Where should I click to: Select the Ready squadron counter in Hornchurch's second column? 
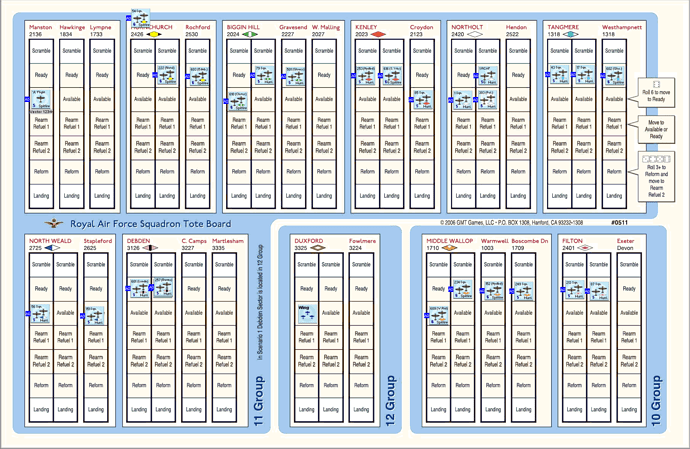[167, 75]
